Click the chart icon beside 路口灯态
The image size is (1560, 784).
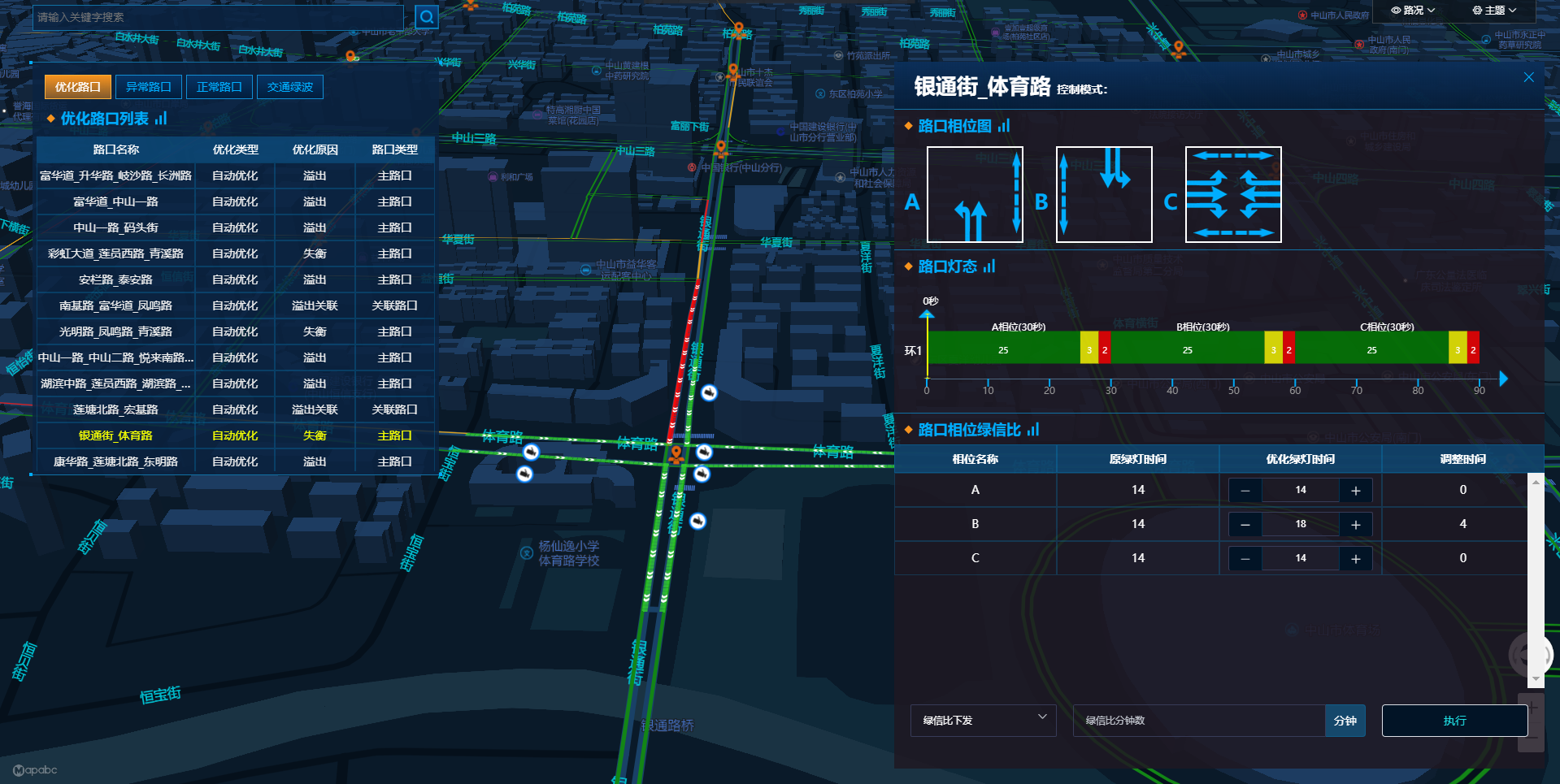[x=989, y=266]
